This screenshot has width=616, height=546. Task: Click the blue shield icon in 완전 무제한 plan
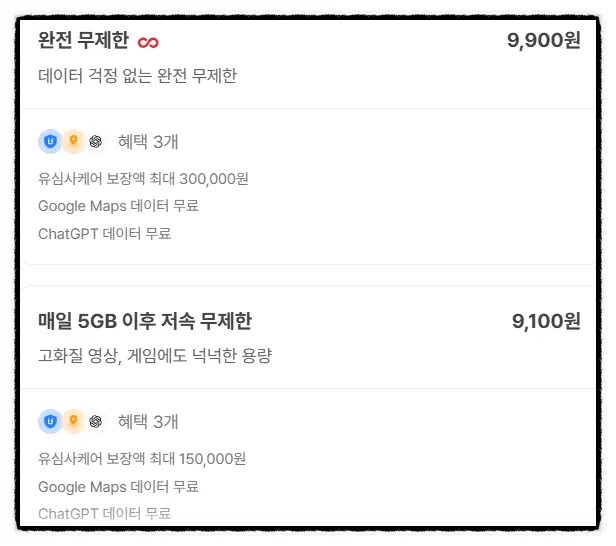point(50,141)
